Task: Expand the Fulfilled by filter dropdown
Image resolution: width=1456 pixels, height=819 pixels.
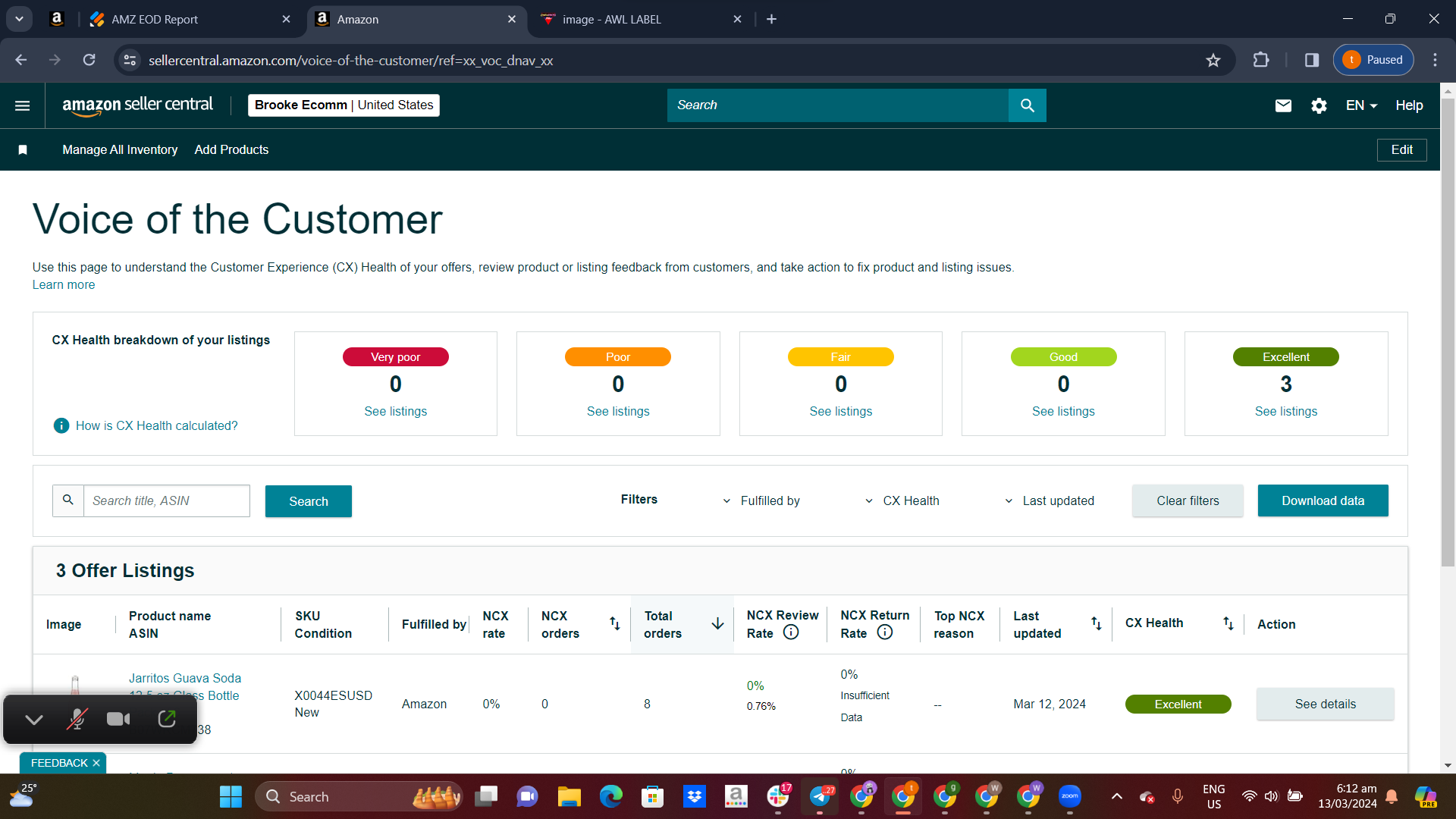Action: [x=762, y=500]
